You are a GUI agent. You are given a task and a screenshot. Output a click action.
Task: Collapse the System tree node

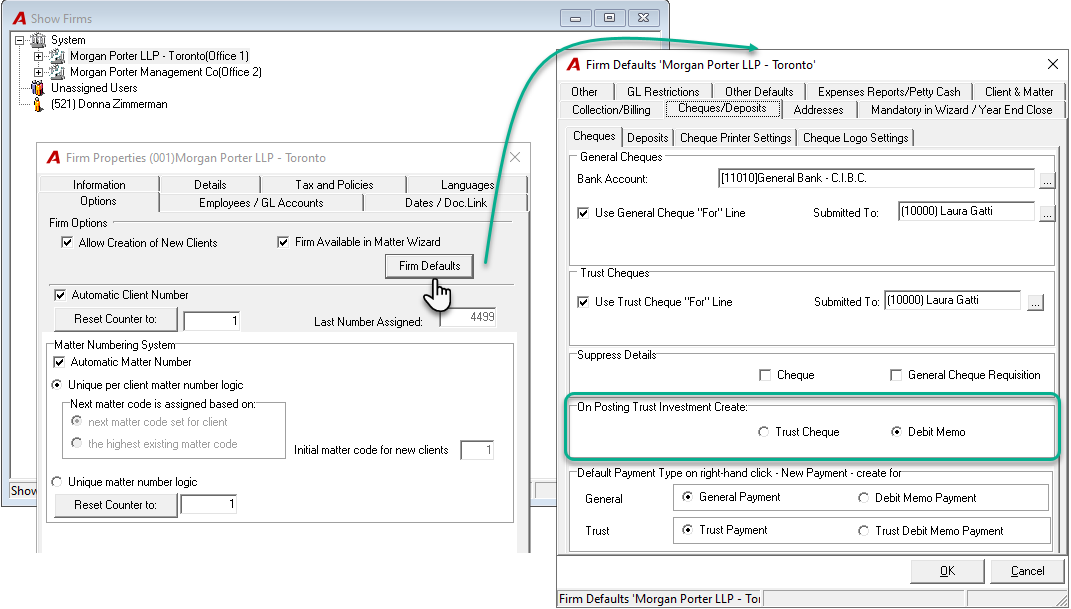tap(20, 40)
